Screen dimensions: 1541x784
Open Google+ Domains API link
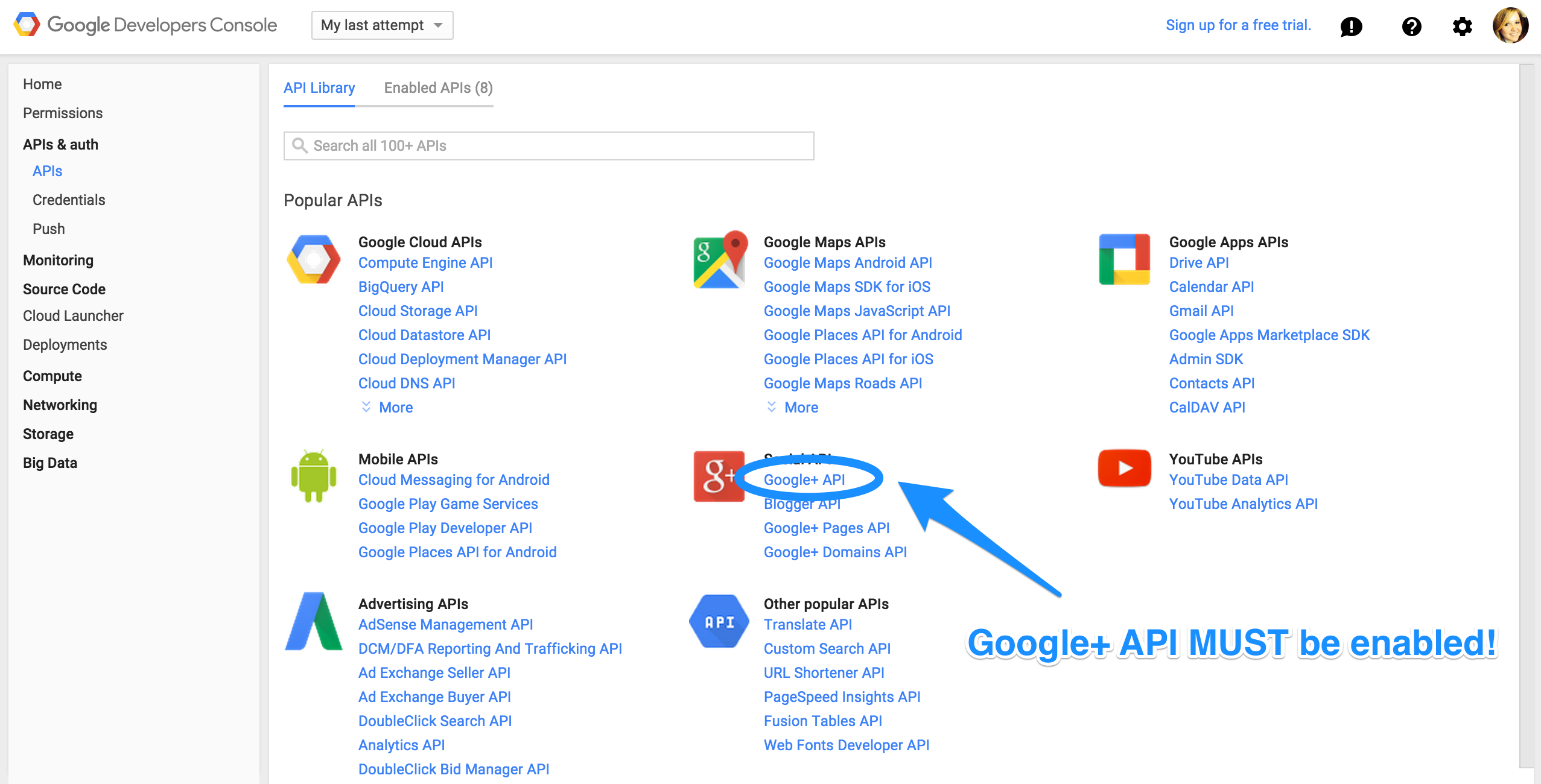(x=835, y=552)
